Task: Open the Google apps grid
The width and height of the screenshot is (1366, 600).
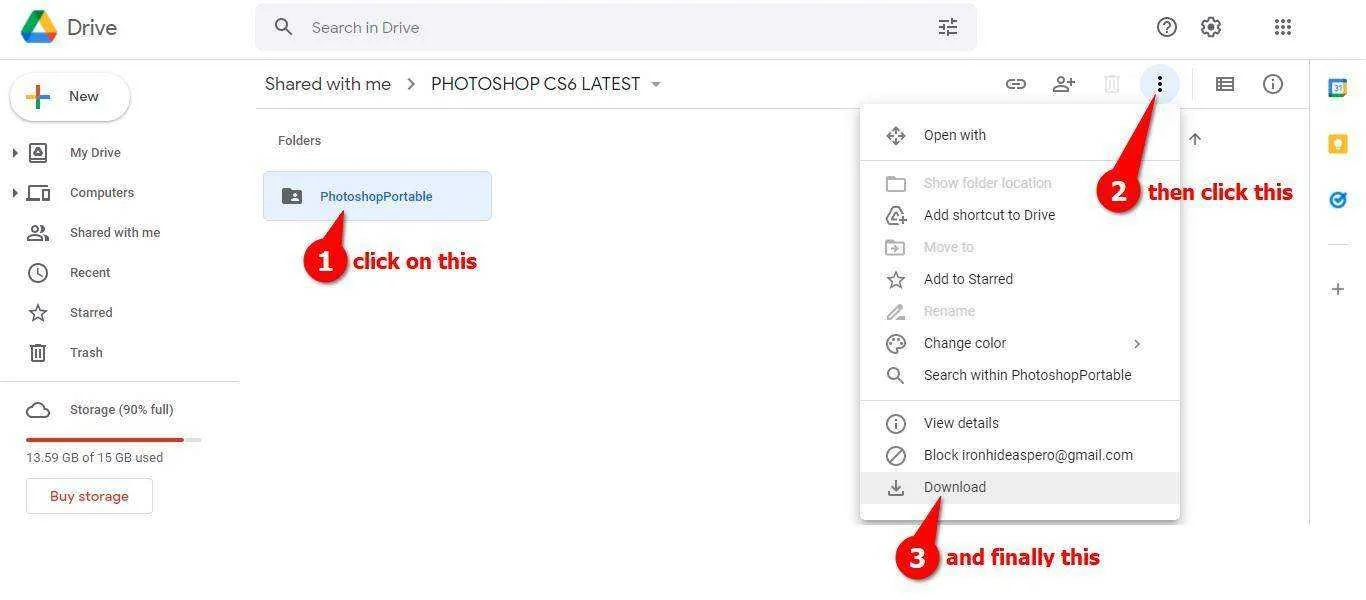Action: tap(1283, 27)
